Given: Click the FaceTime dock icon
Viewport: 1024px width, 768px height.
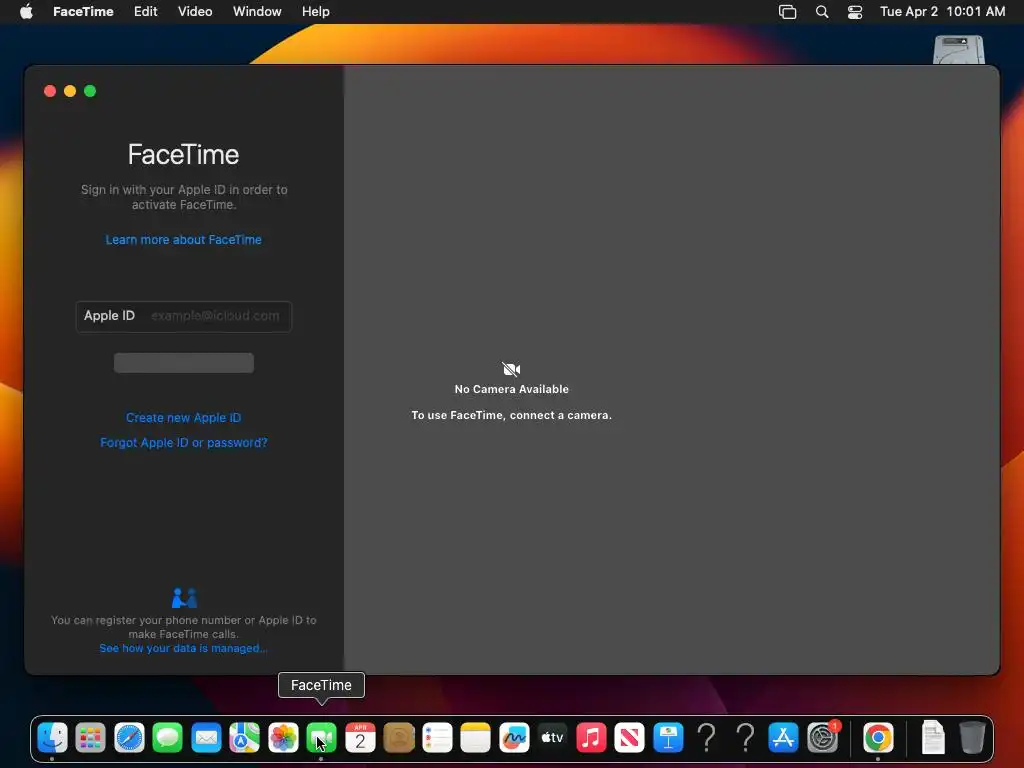Looking at the screenshot, I should (321, 738).
